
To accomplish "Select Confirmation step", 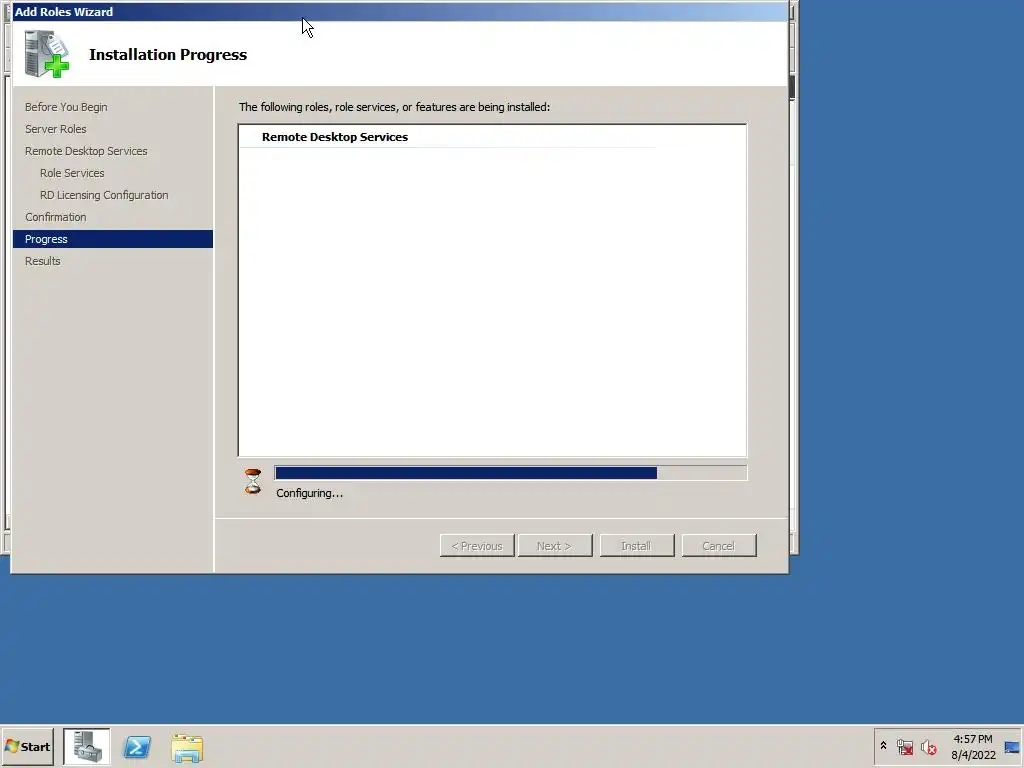I will point(56,217).
